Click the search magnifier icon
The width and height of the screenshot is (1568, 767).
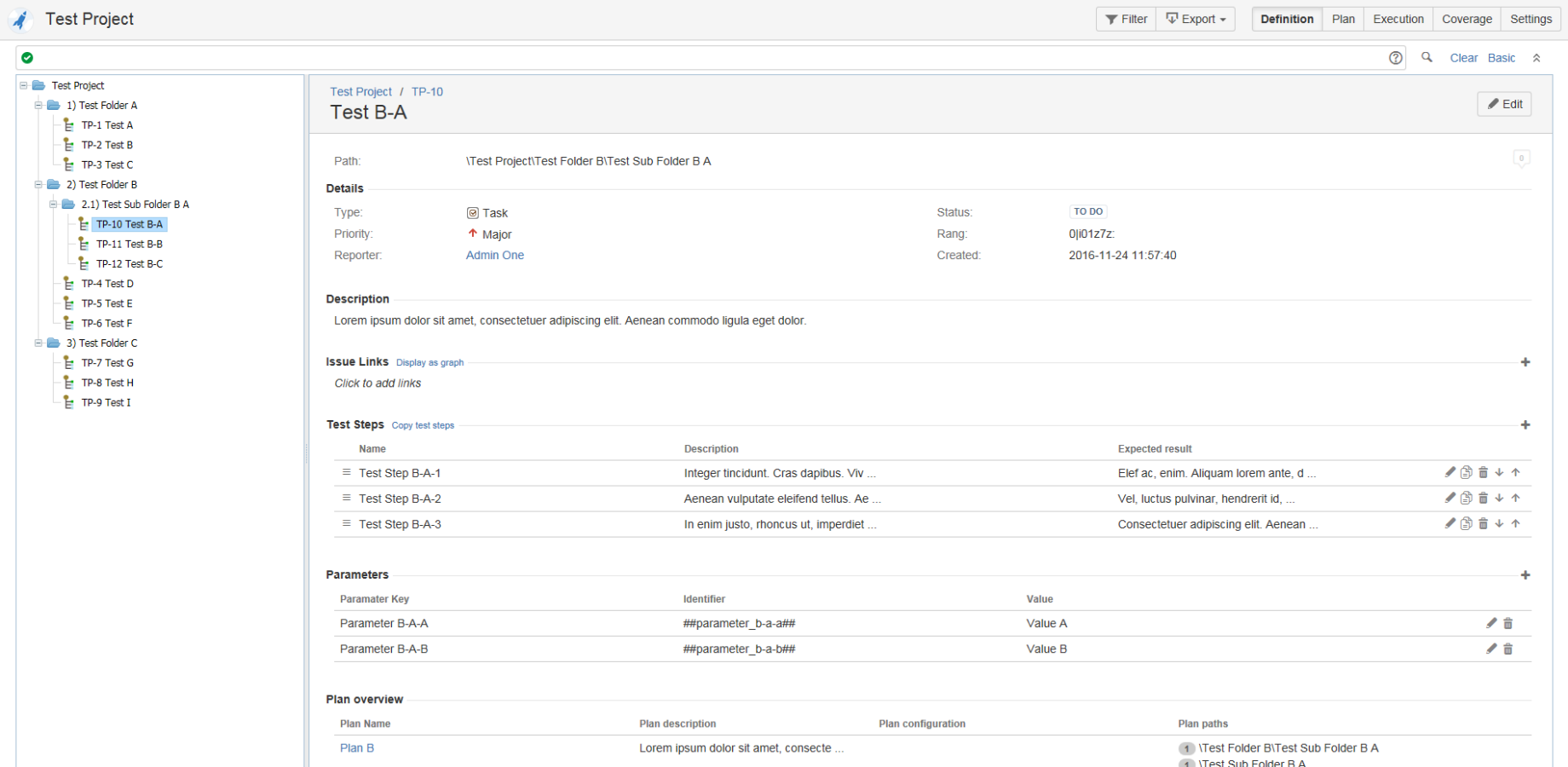pos(1427,58)
